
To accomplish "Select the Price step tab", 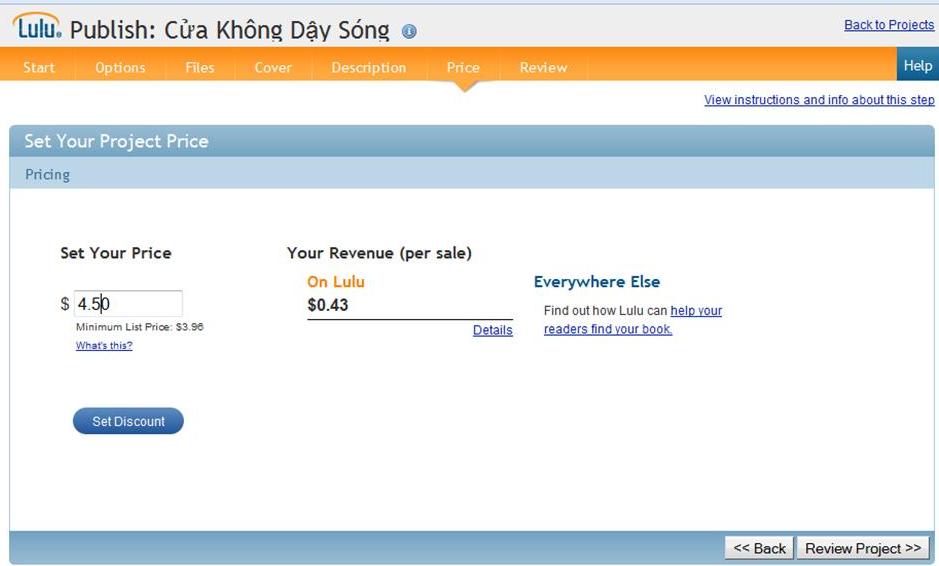I will 463,68.
